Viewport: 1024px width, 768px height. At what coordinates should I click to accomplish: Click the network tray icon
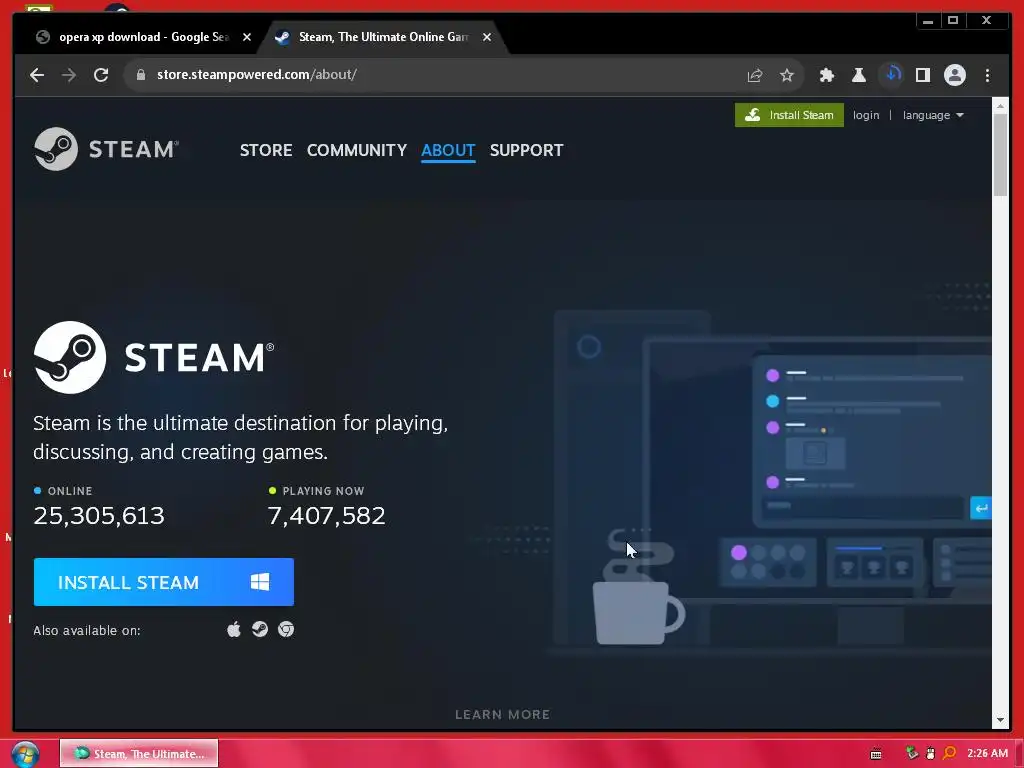point(912,753)
